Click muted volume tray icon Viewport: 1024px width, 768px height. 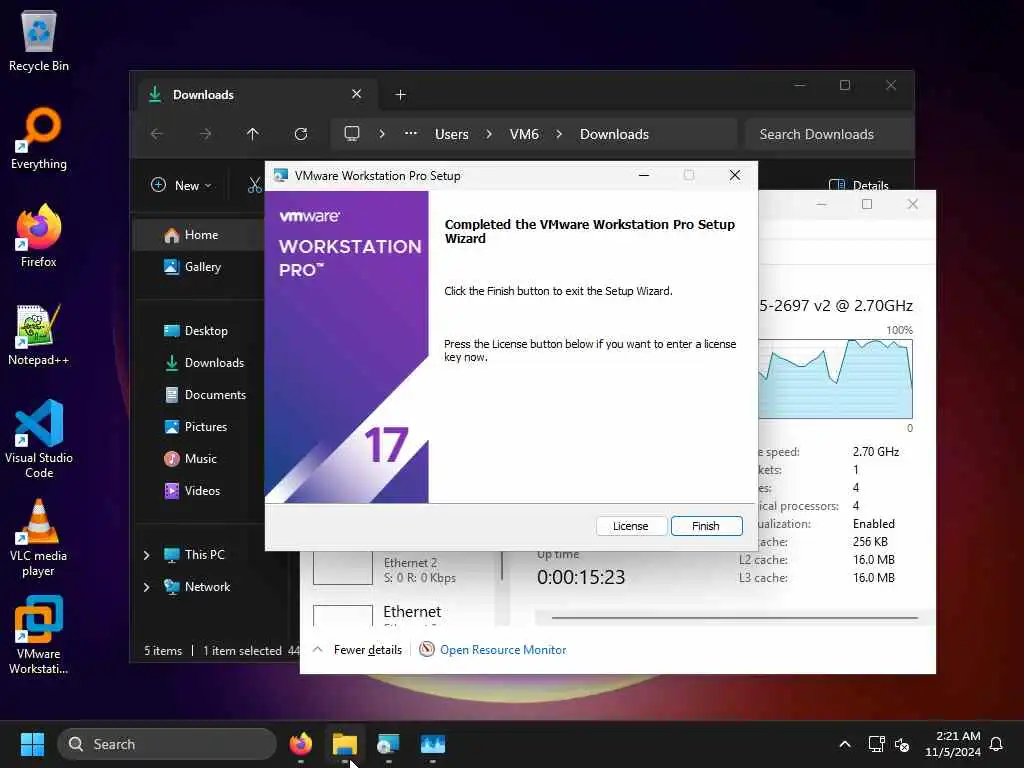902,744
